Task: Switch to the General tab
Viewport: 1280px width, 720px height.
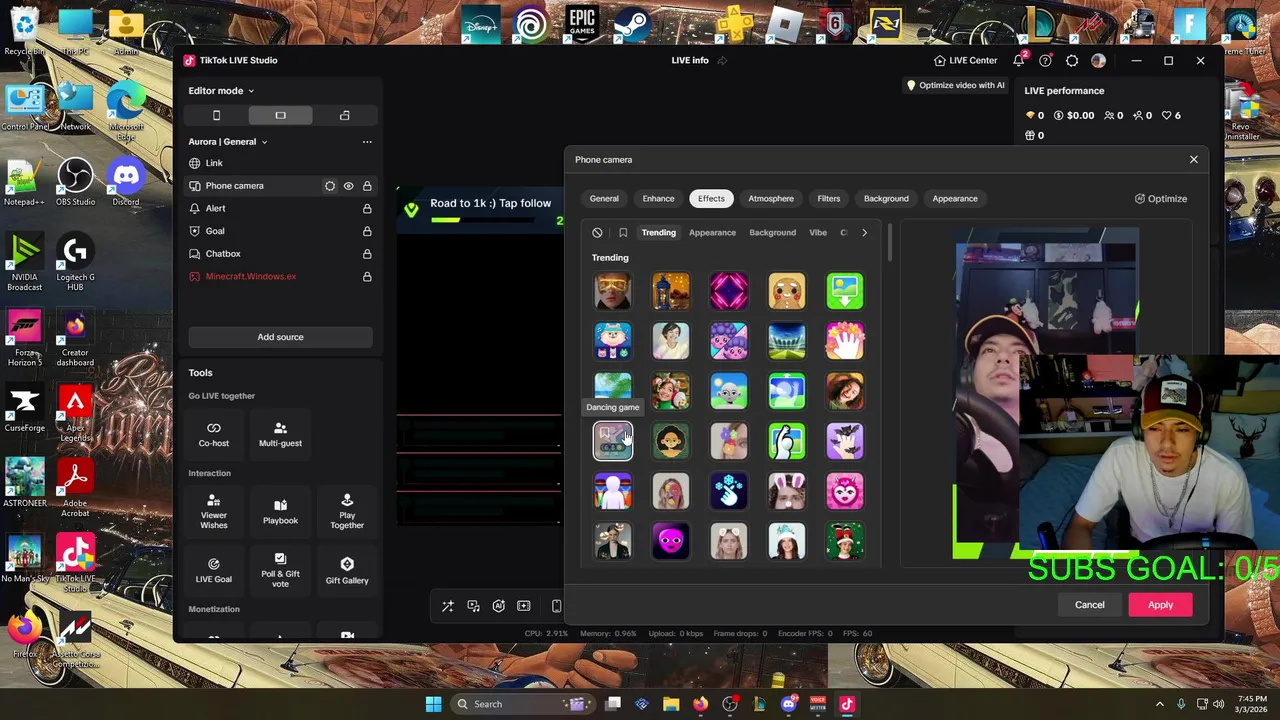Action: (x=604, y=198)
